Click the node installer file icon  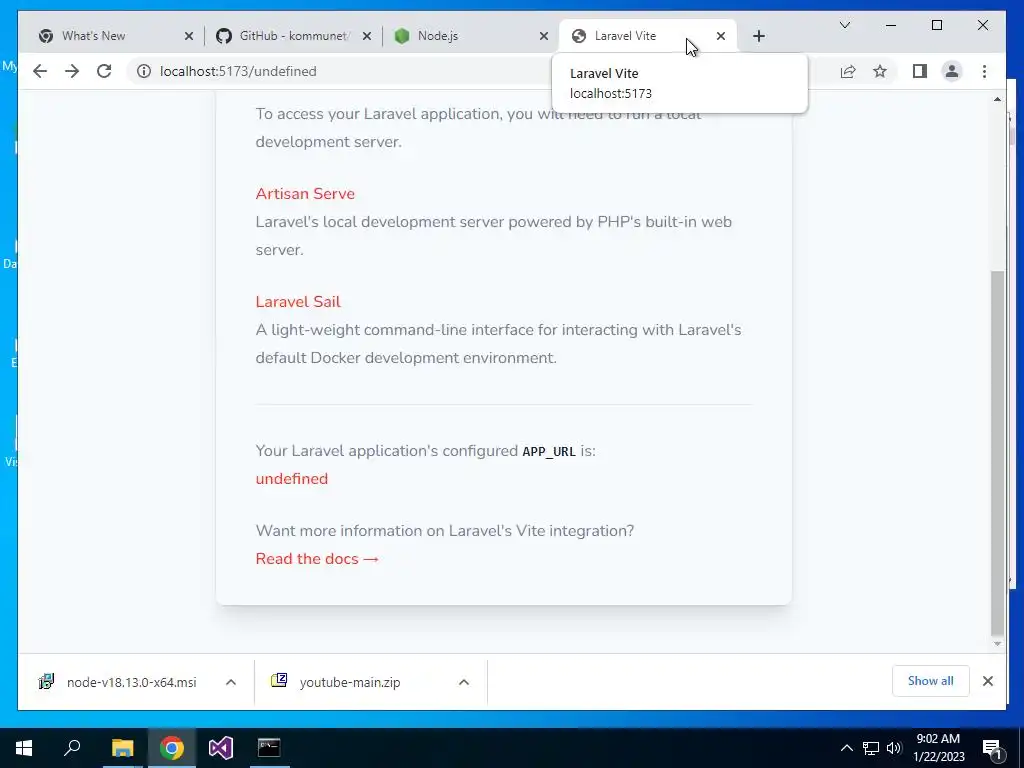pos(46,682)
